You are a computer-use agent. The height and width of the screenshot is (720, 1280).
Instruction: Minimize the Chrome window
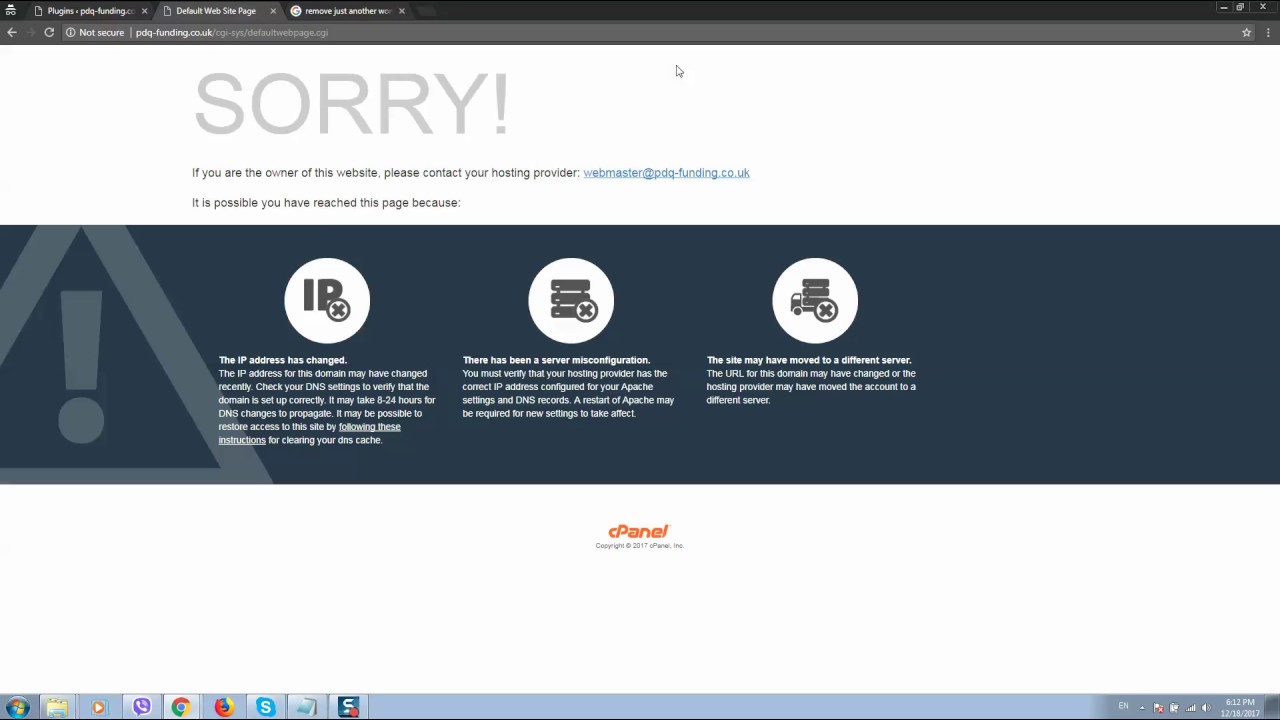1223,7
